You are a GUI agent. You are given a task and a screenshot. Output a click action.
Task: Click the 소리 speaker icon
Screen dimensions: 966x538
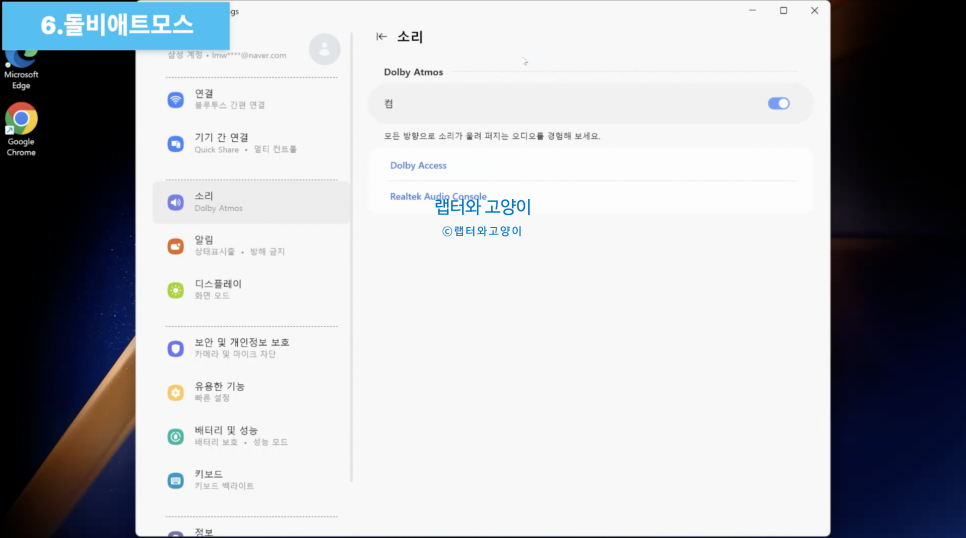(x=176, y=202)
